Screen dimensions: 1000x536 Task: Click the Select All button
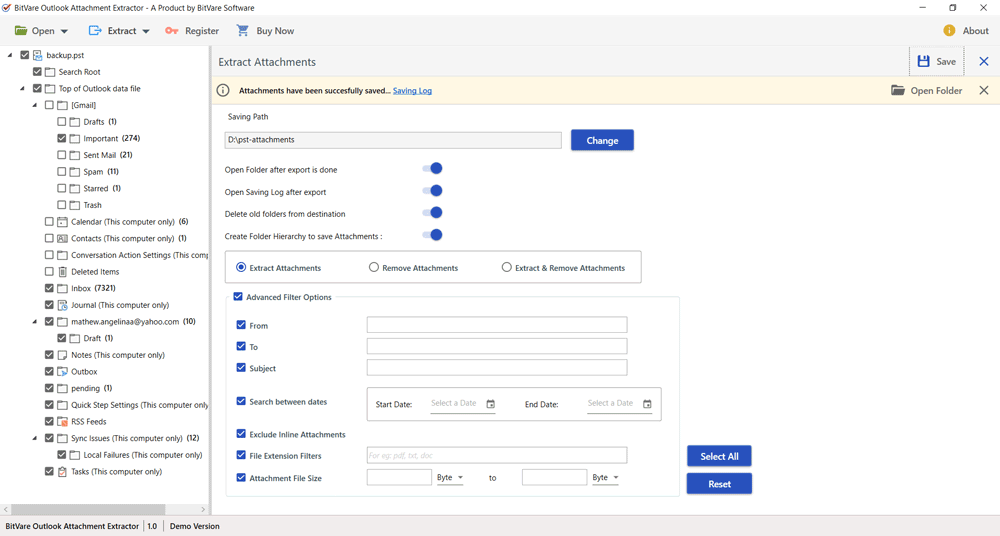[x=719, y=456]
